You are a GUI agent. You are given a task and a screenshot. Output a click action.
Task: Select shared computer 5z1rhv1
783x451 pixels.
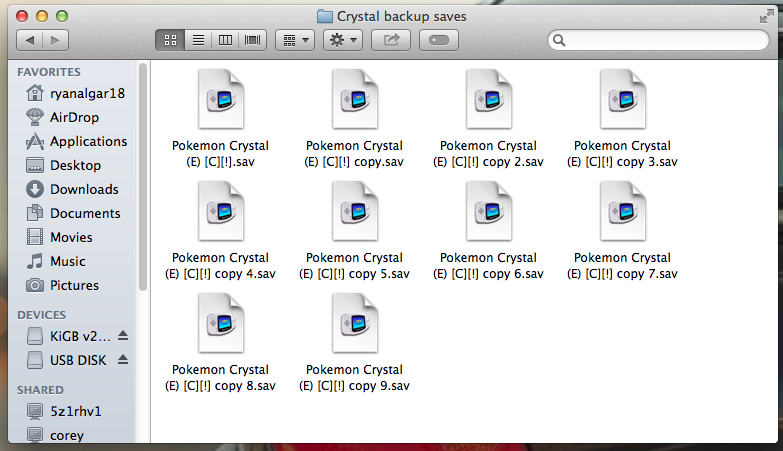[64, 411]
